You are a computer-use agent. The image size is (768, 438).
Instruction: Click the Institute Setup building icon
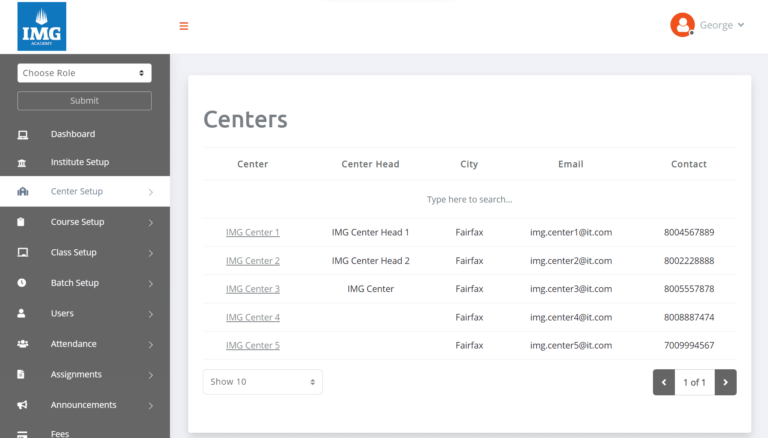[22, 162]
